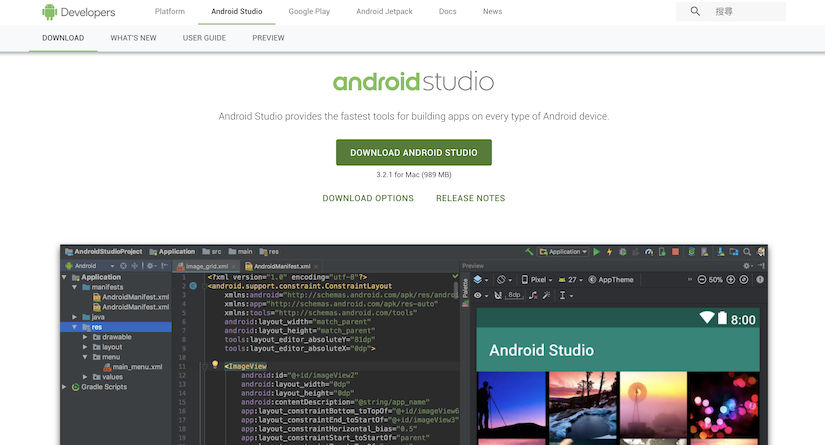
Task: Open the DOWNLOAD OPTIONS link
Action: tap(368, 198)
